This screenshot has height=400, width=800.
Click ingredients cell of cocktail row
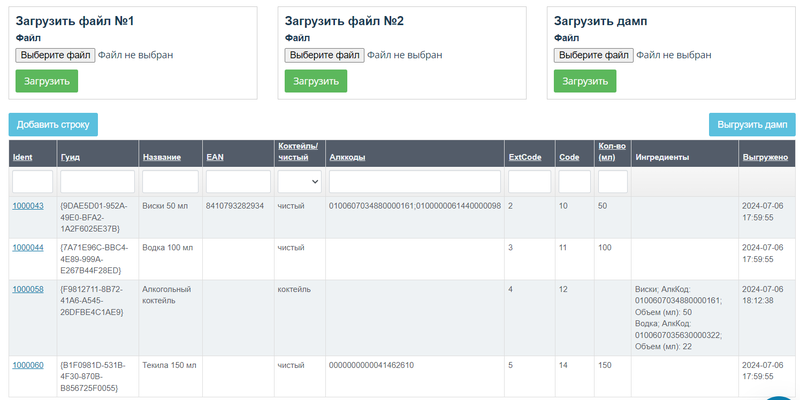685,318
